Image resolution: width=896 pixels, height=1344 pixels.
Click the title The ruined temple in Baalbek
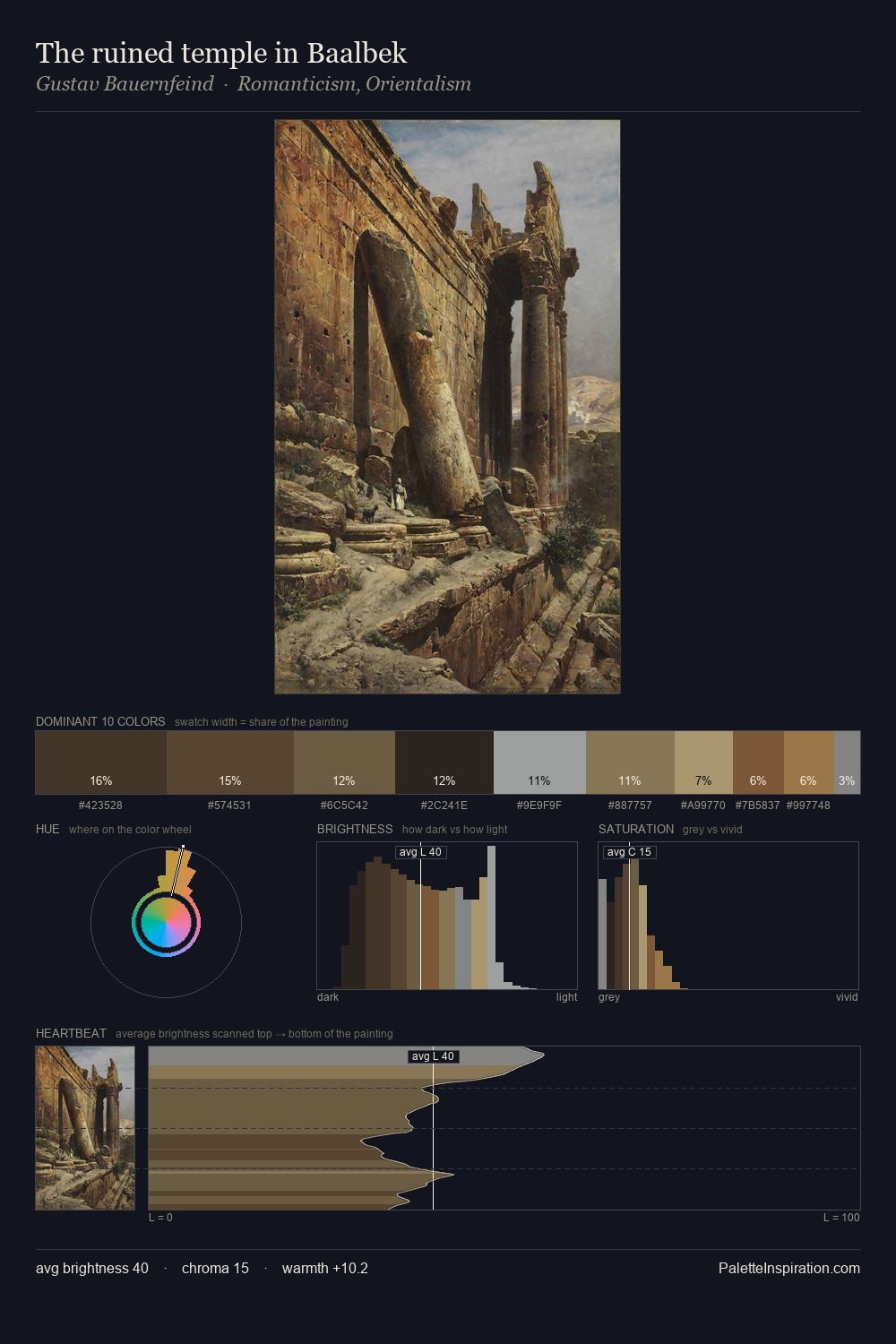pos(221,53)
